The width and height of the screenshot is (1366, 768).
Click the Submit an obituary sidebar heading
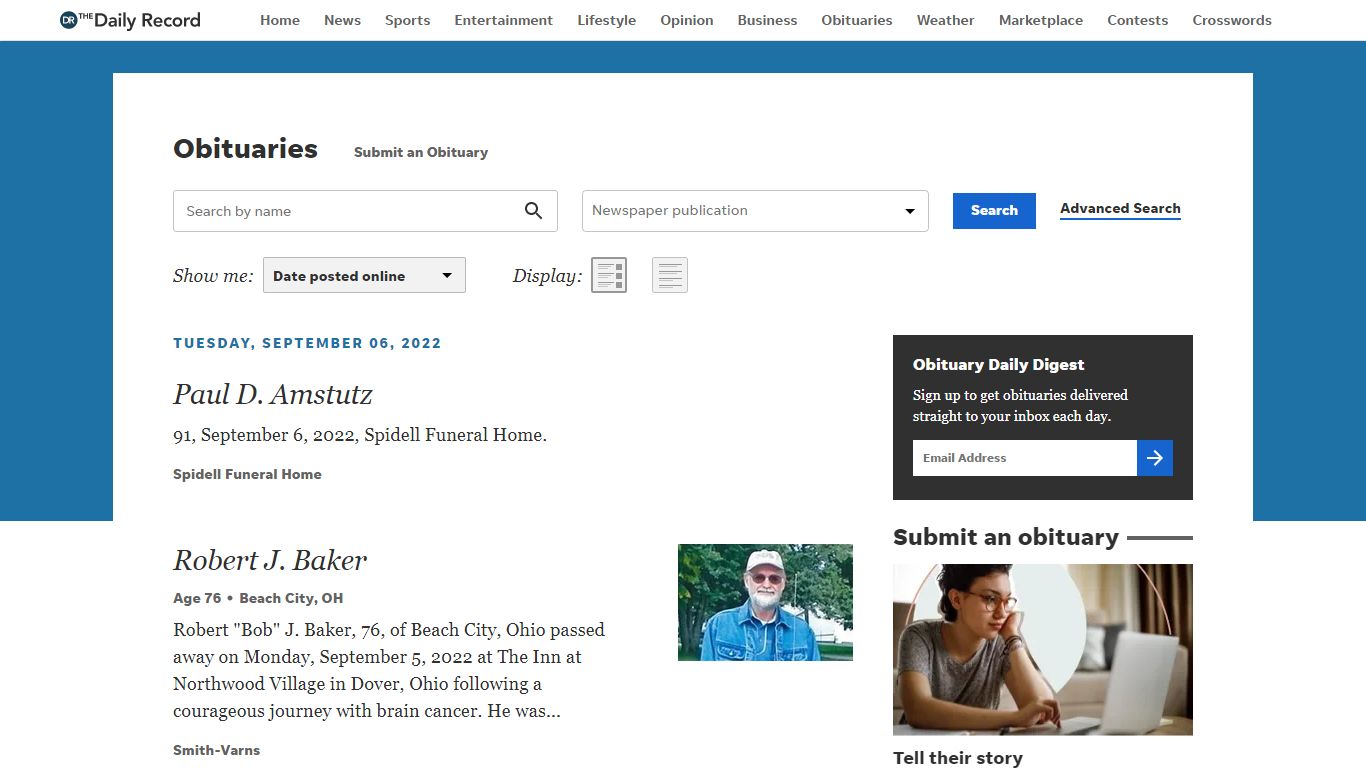point(1006,537)
